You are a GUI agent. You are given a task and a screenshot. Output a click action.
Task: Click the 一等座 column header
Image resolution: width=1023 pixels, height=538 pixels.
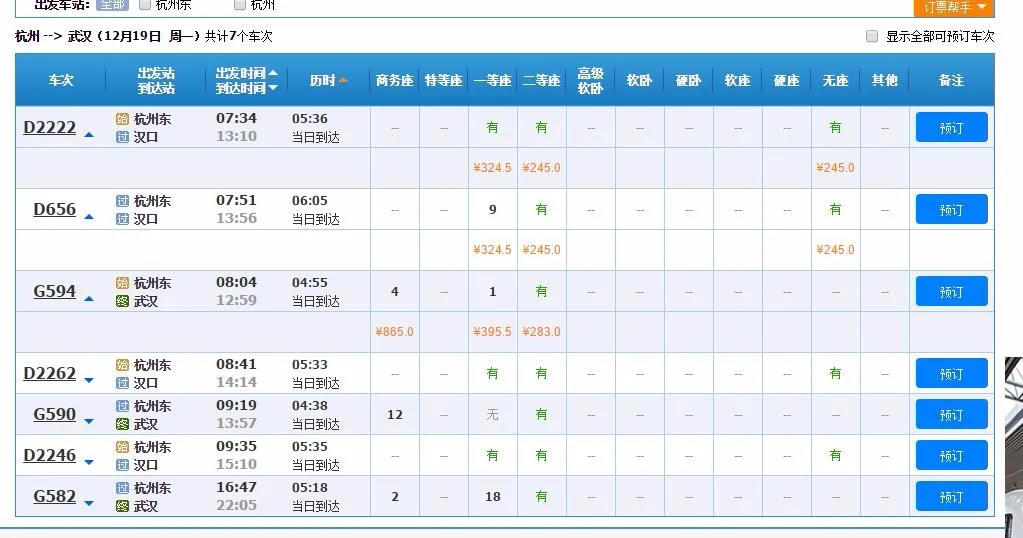(x=493, y=80)
